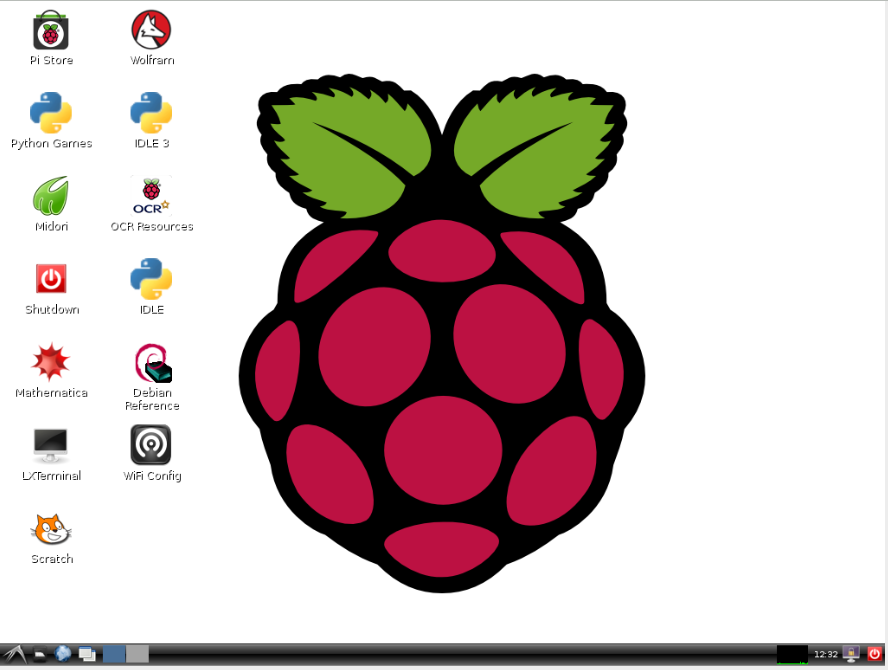The image size is (888, 670).
Task: Open Python Games
Action: click(x=50, y=113)
